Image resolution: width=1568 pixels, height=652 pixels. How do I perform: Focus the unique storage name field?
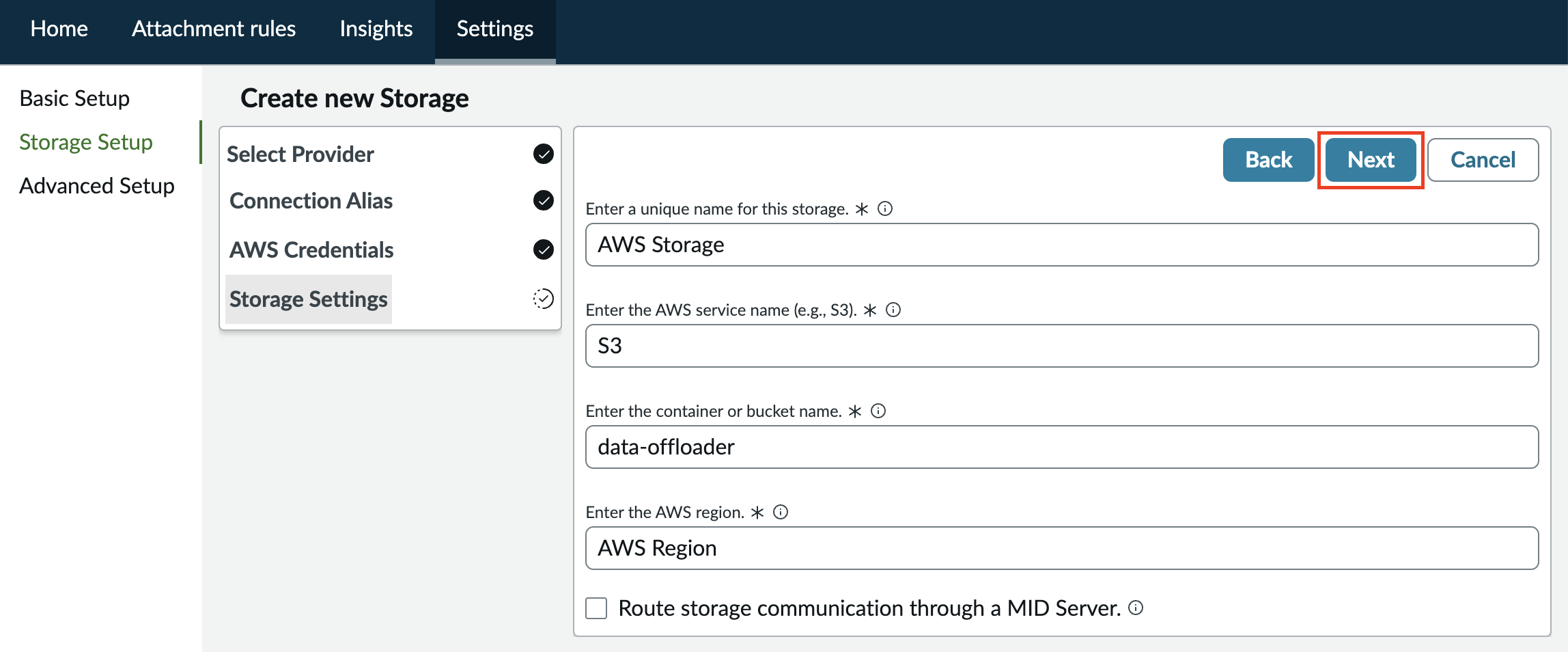pos(1062,245)
